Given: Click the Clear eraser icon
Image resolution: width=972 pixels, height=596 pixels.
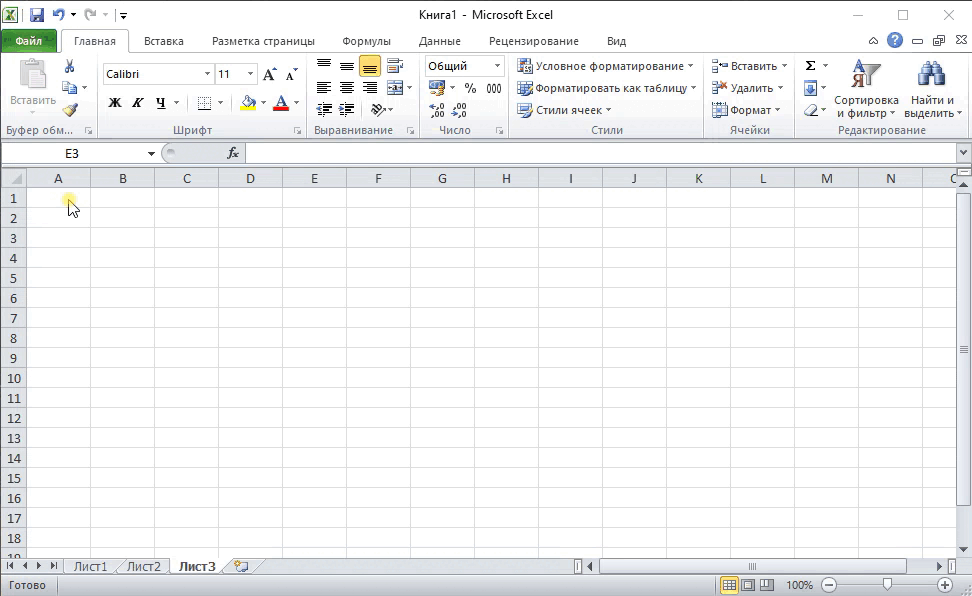Looking at the screenshot, I should (811, 110).
